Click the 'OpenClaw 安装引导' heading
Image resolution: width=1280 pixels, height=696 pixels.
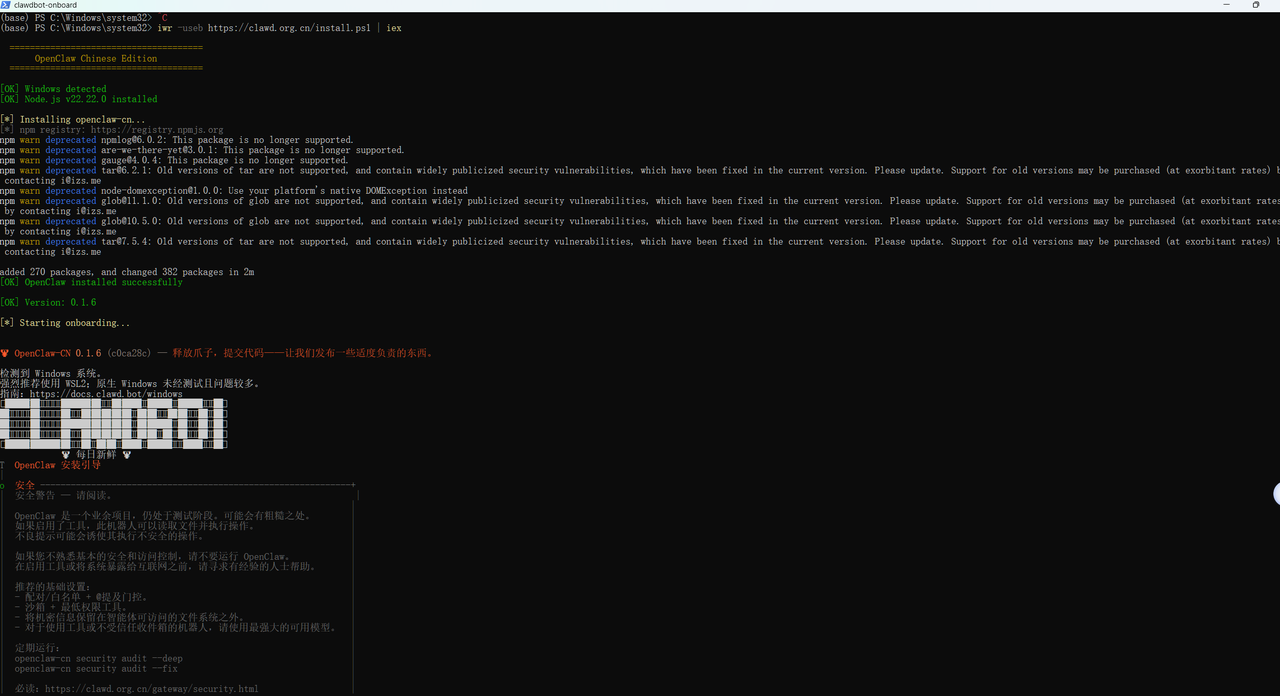(57, 465)
